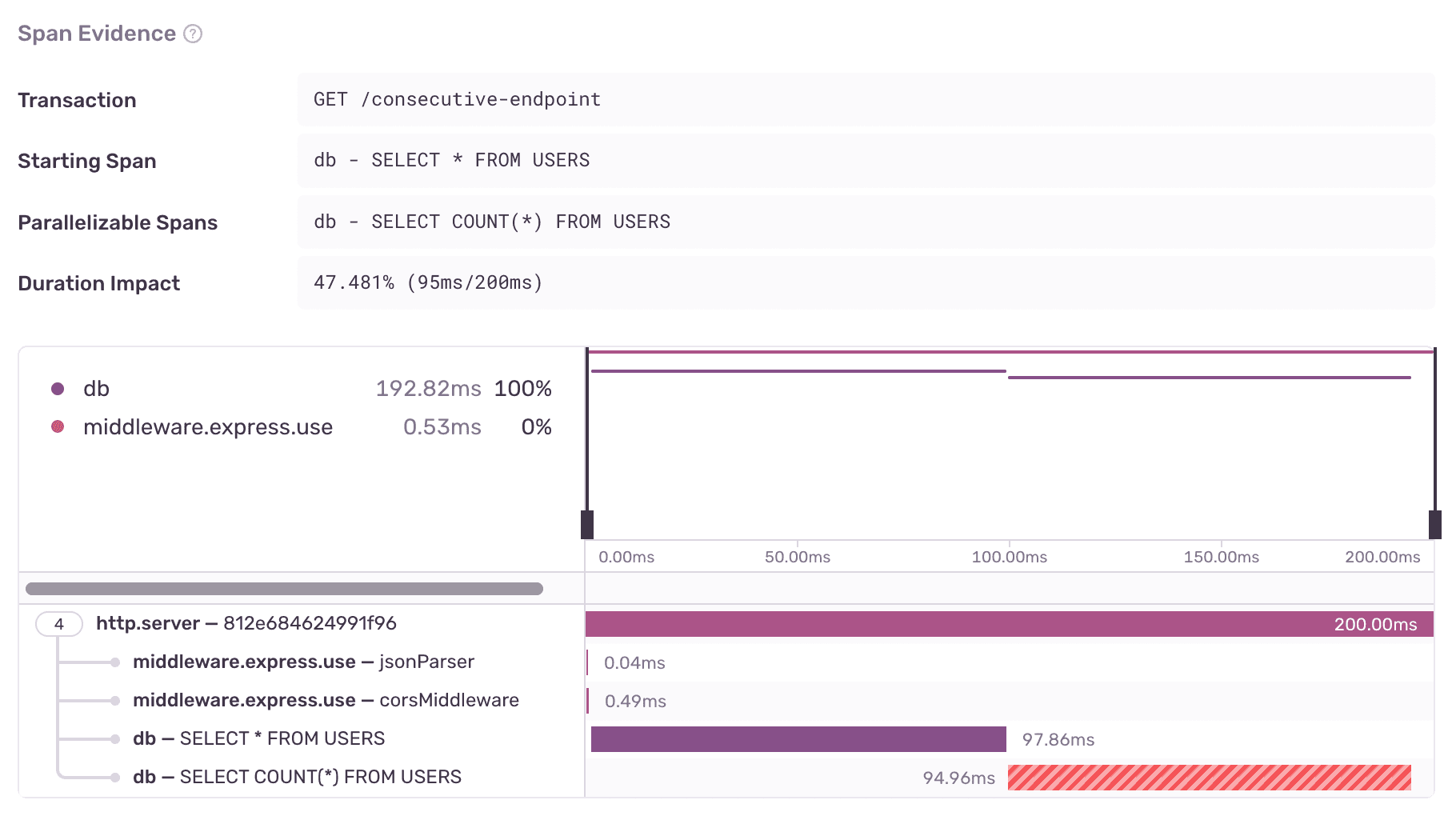Open the db SELECT * FROM USERS span
The image size is (1456, 816).
pos(258,739)
